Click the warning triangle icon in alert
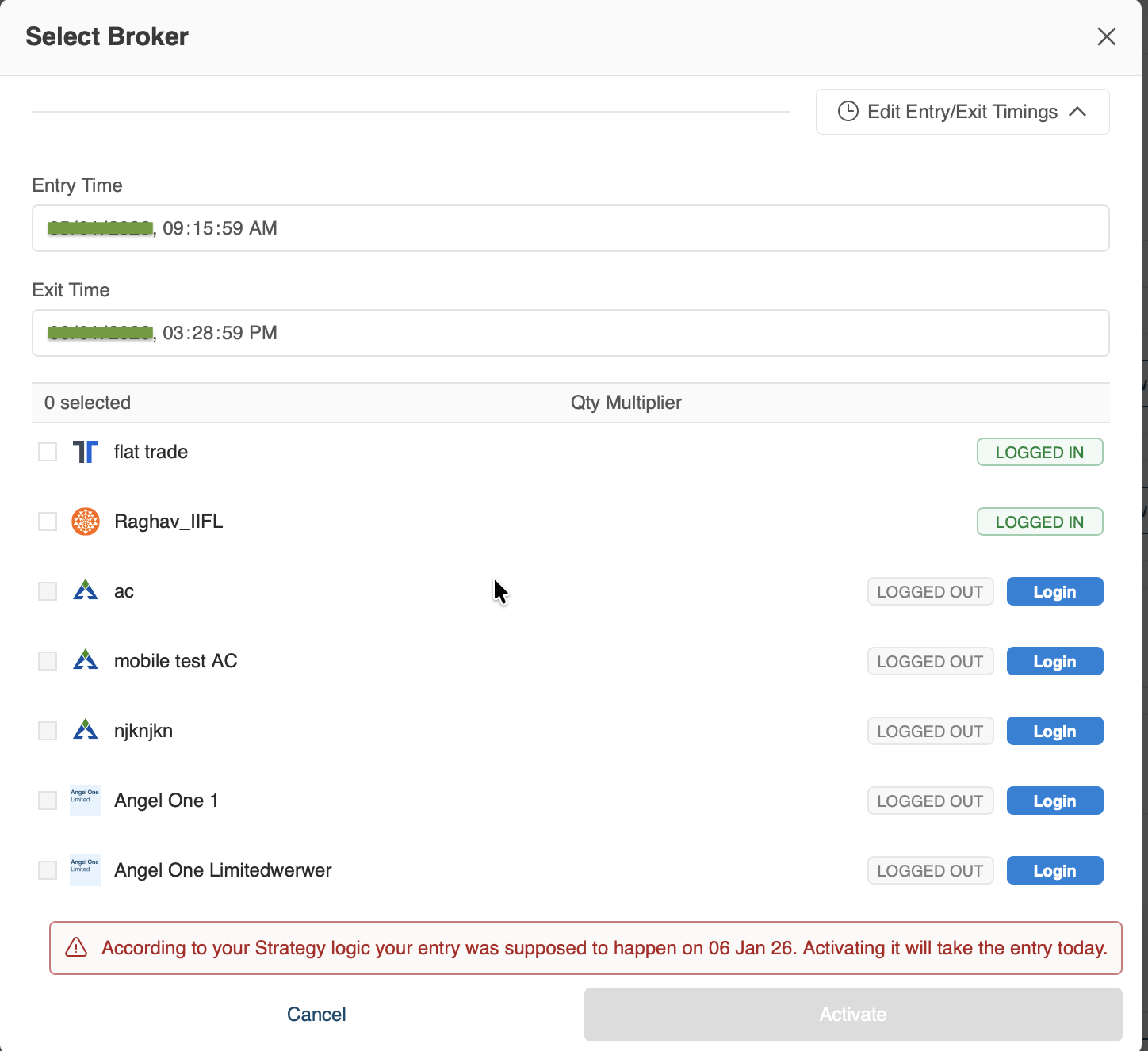 (76, 947)
